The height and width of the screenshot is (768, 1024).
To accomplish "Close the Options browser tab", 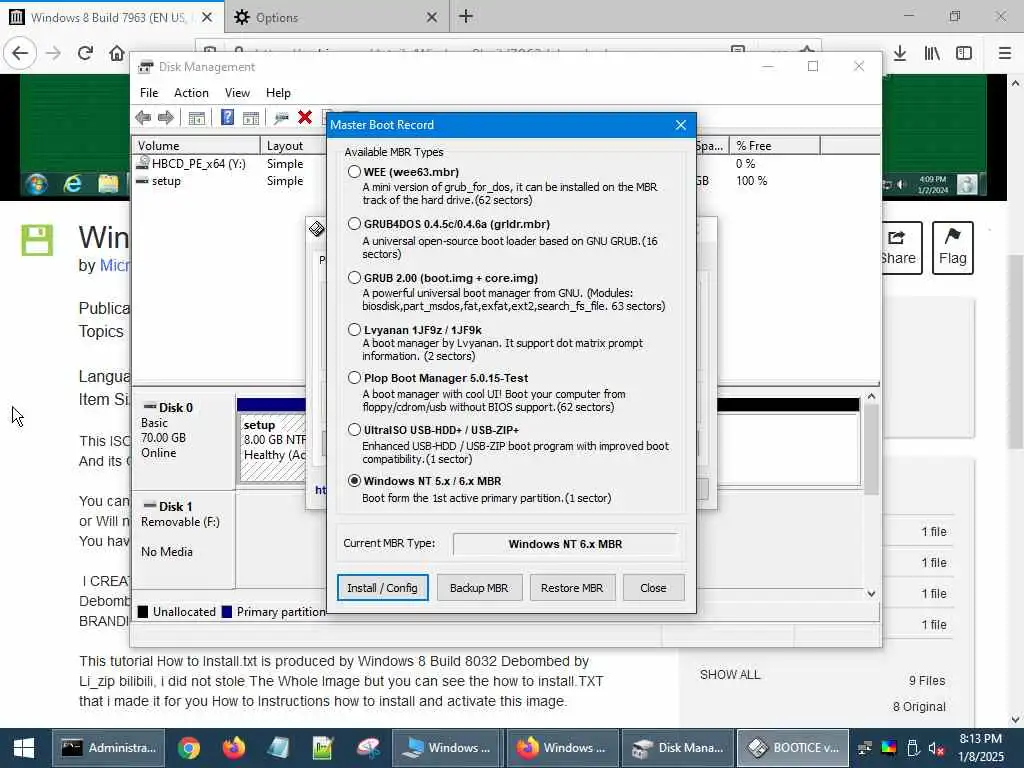I will tap(432, 18).
